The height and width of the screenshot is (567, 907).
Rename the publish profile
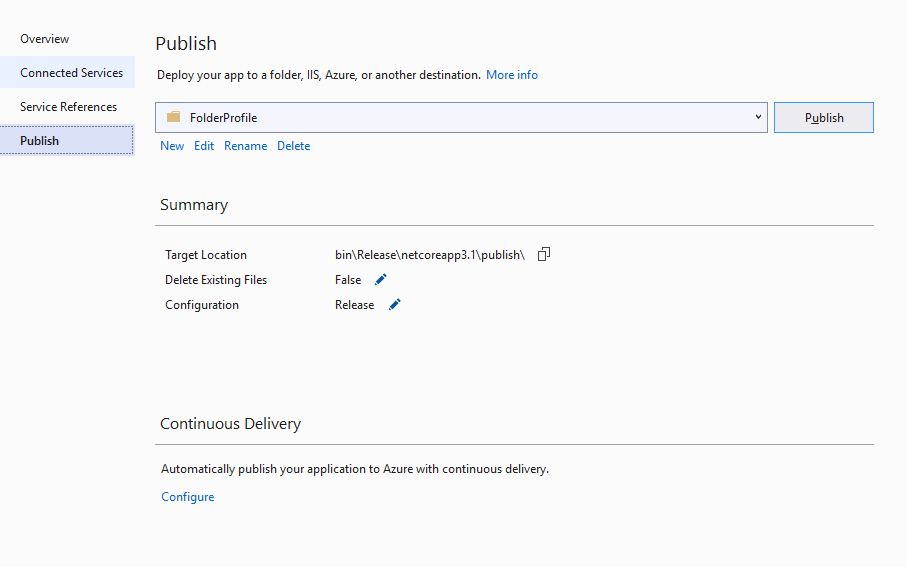[x=245, y=146]
